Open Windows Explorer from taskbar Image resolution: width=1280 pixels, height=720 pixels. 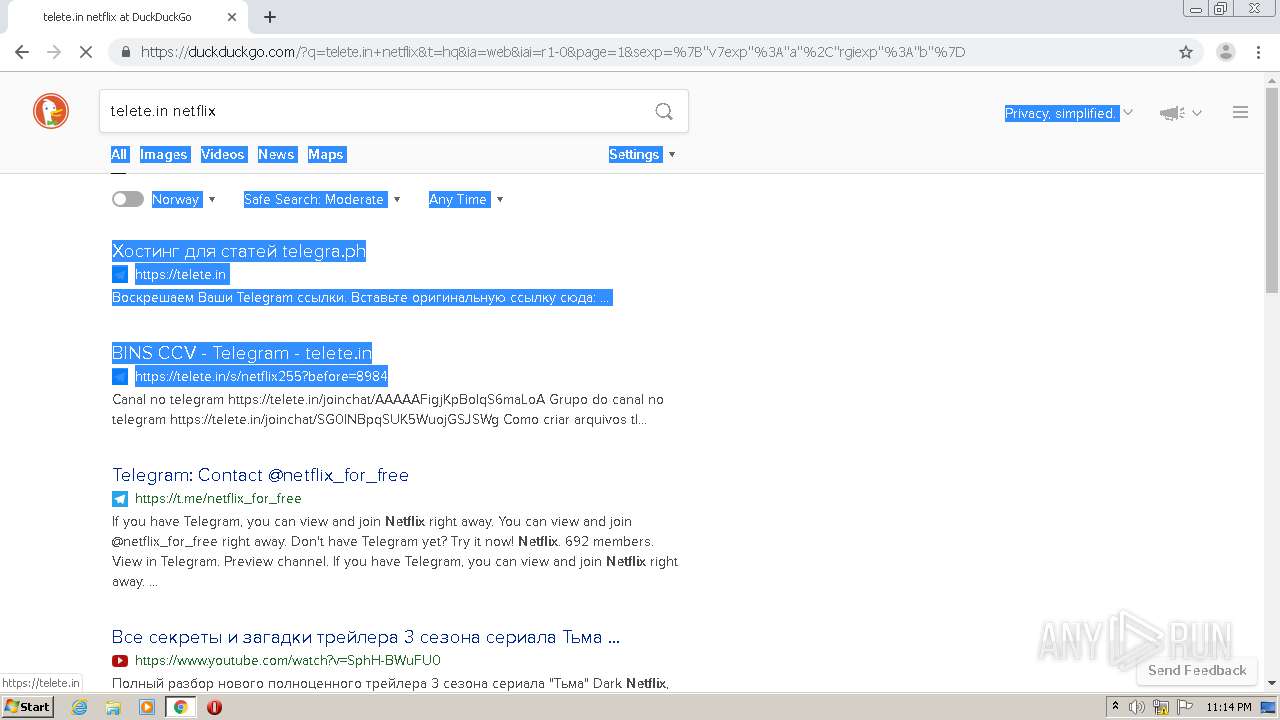[113, 707]
